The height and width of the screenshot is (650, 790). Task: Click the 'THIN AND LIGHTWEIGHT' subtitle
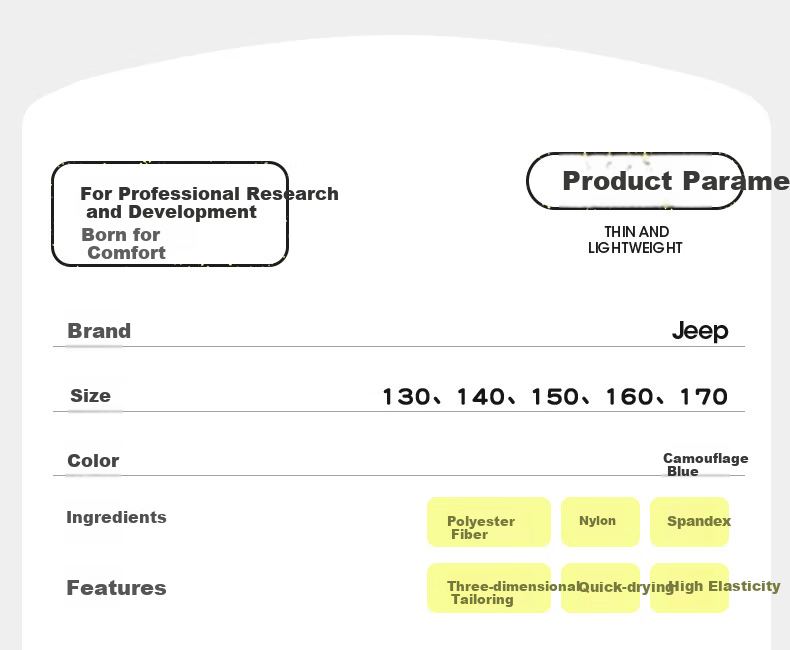tap(635, 240)
